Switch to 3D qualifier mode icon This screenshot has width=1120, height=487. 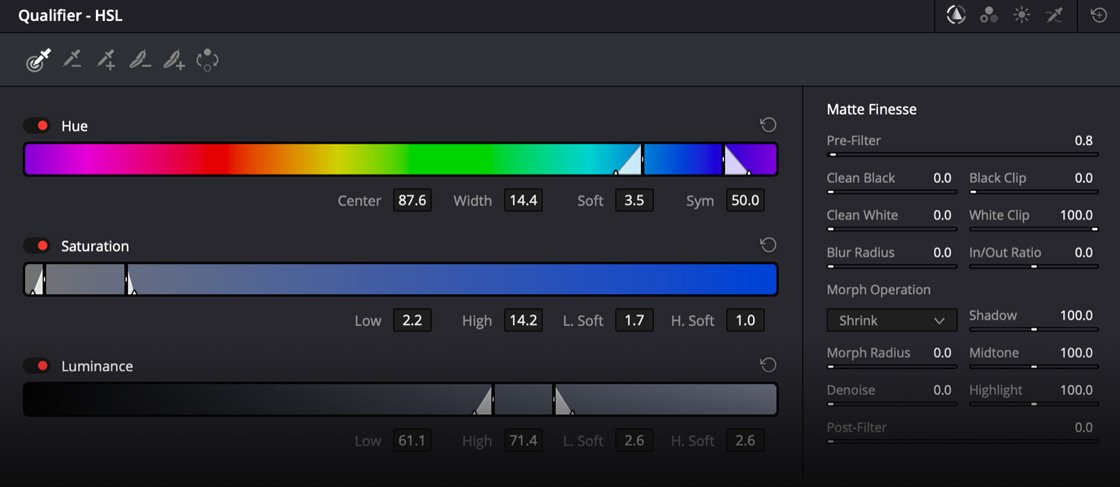1053,15
